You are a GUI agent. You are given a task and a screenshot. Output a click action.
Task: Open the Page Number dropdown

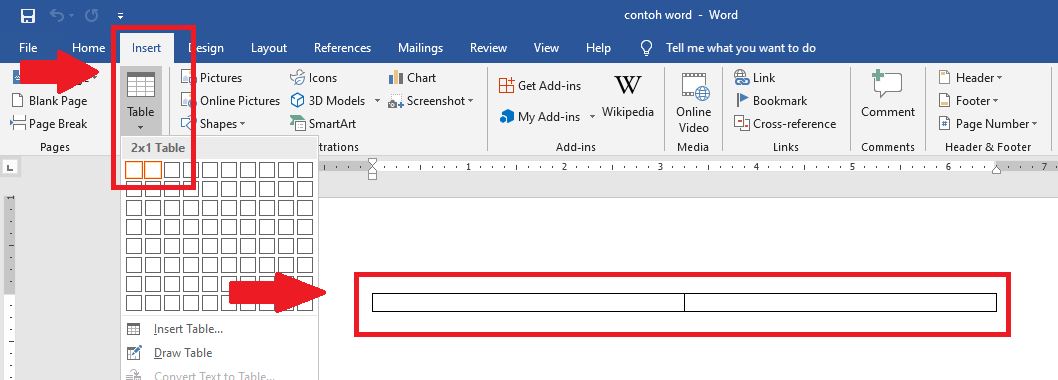point(988,124)
